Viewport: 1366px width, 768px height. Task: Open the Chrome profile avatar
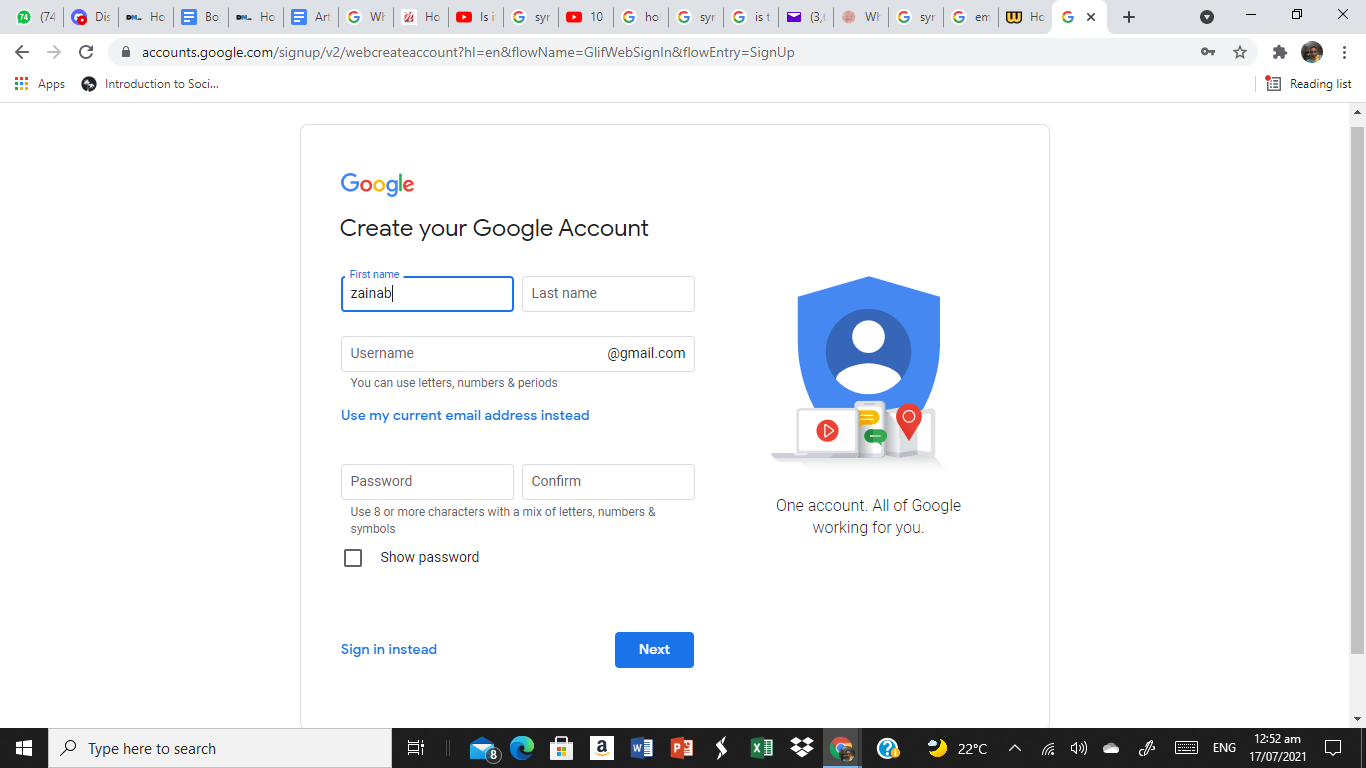[1312, 52]
